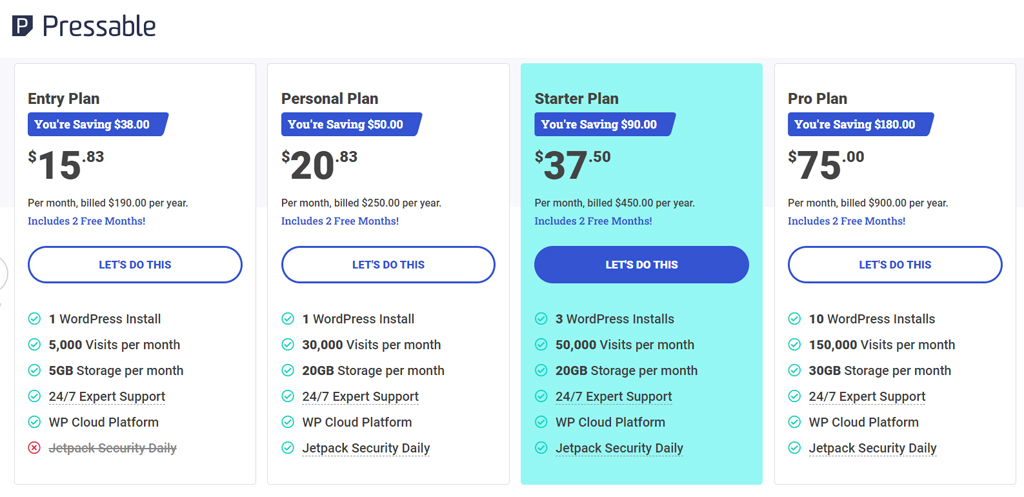Screen dimensions: 1024x497
Task: Click the check icon next to 5,000 Visits per month
Action: [35, 344]
